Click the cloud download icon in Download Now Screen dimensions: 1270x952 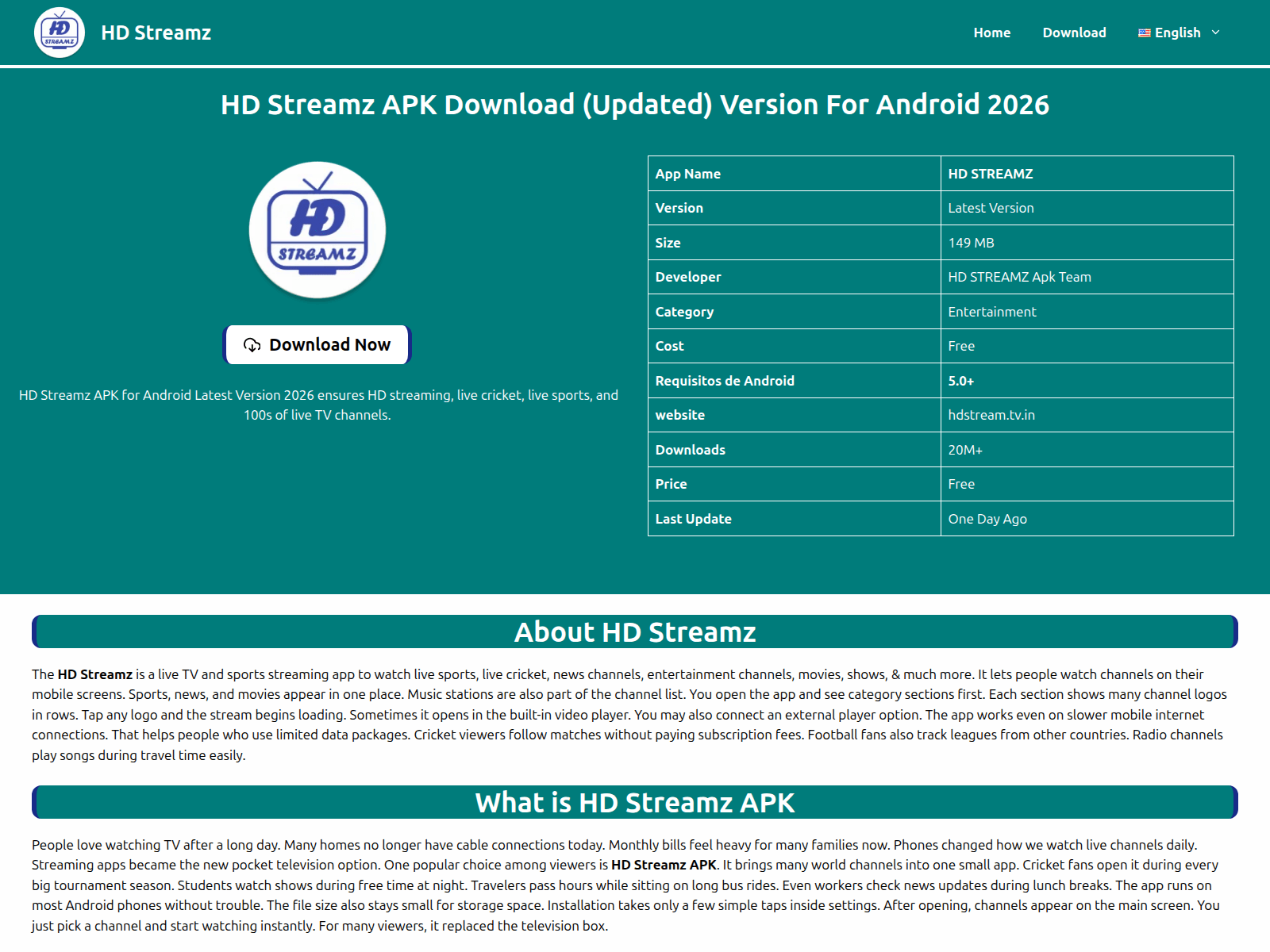(x=252, y=345)
